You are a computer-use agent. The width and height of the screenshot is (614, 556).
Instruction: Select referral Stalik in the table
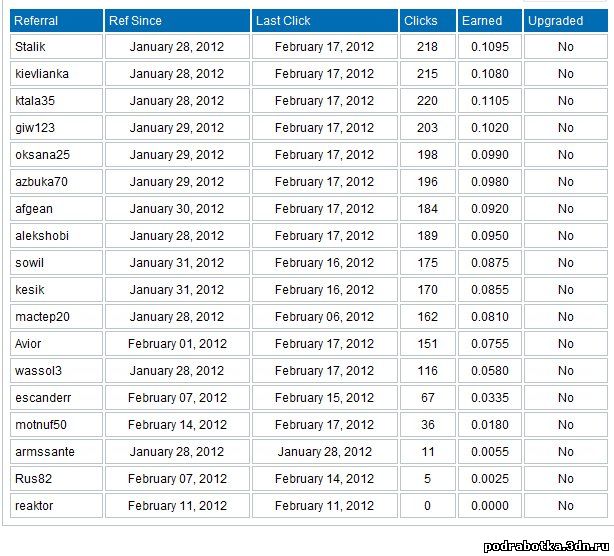pyautogui.click(x=30, y=47)
